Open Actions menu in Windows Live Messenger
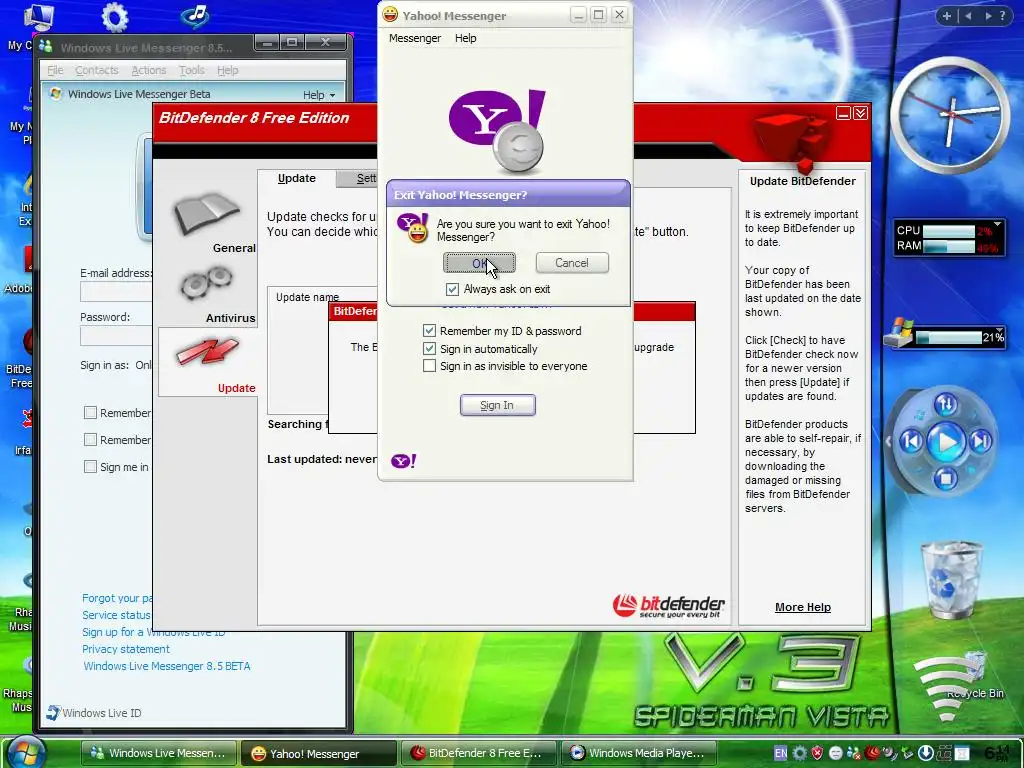 pyautogui.click(x=149, y=70)
